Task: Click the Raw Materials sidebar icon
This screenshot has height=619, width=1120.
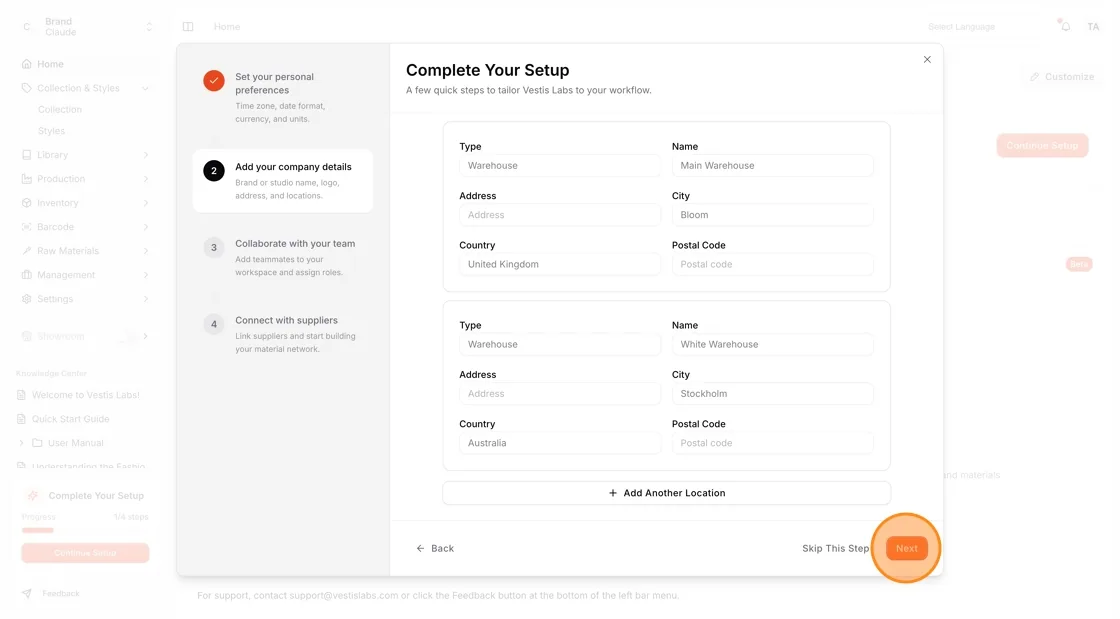Action: pos(26,251)
